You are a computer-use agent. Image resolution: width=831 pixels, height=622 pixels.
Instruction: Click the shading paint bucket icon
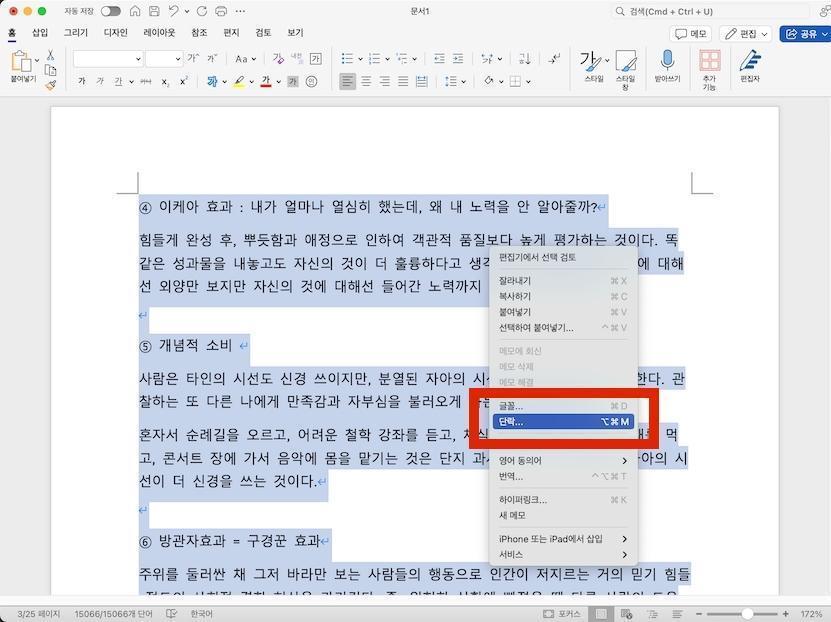[489, 81]
